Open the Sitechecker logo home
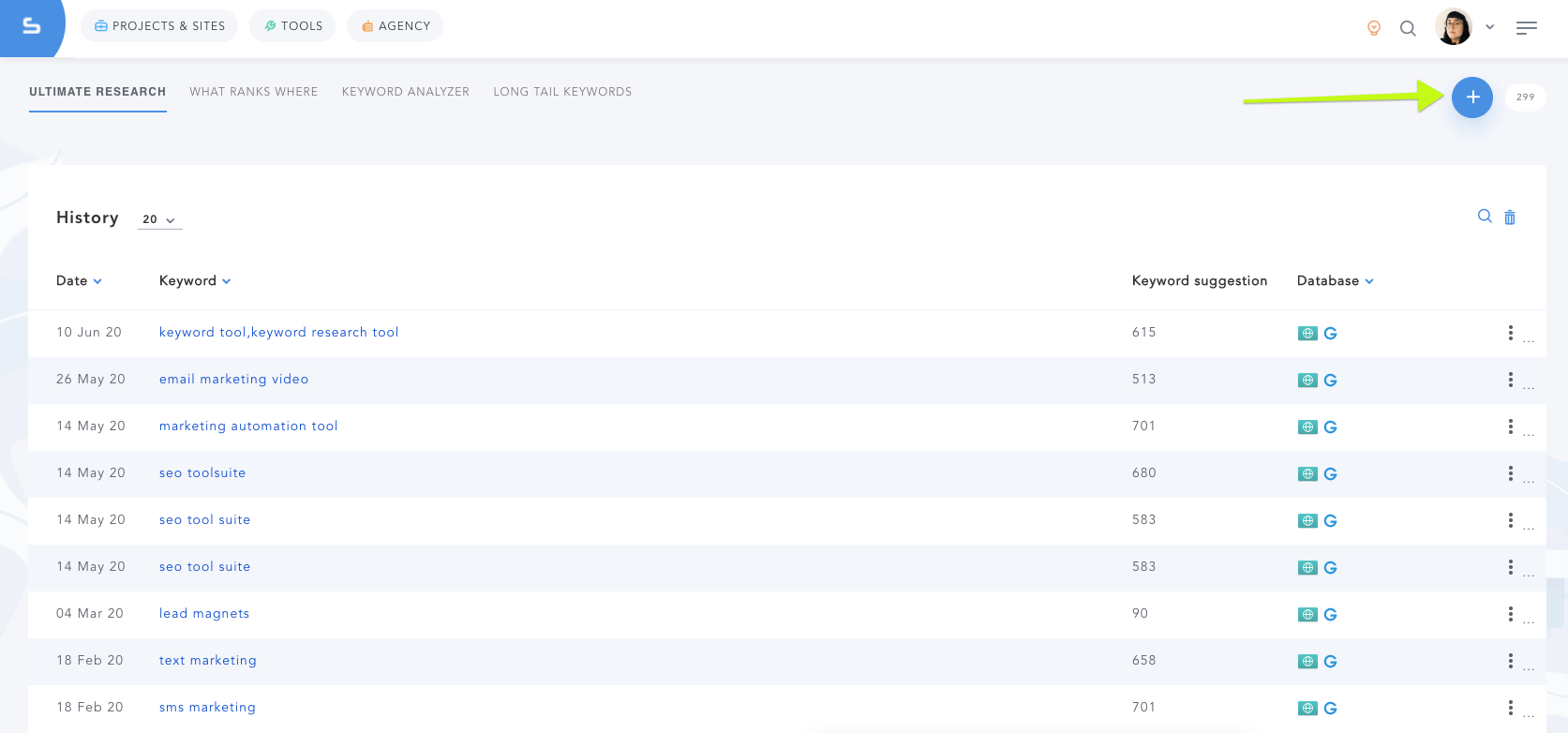This screenshot has width=1568, height=733. pos(31,26)
